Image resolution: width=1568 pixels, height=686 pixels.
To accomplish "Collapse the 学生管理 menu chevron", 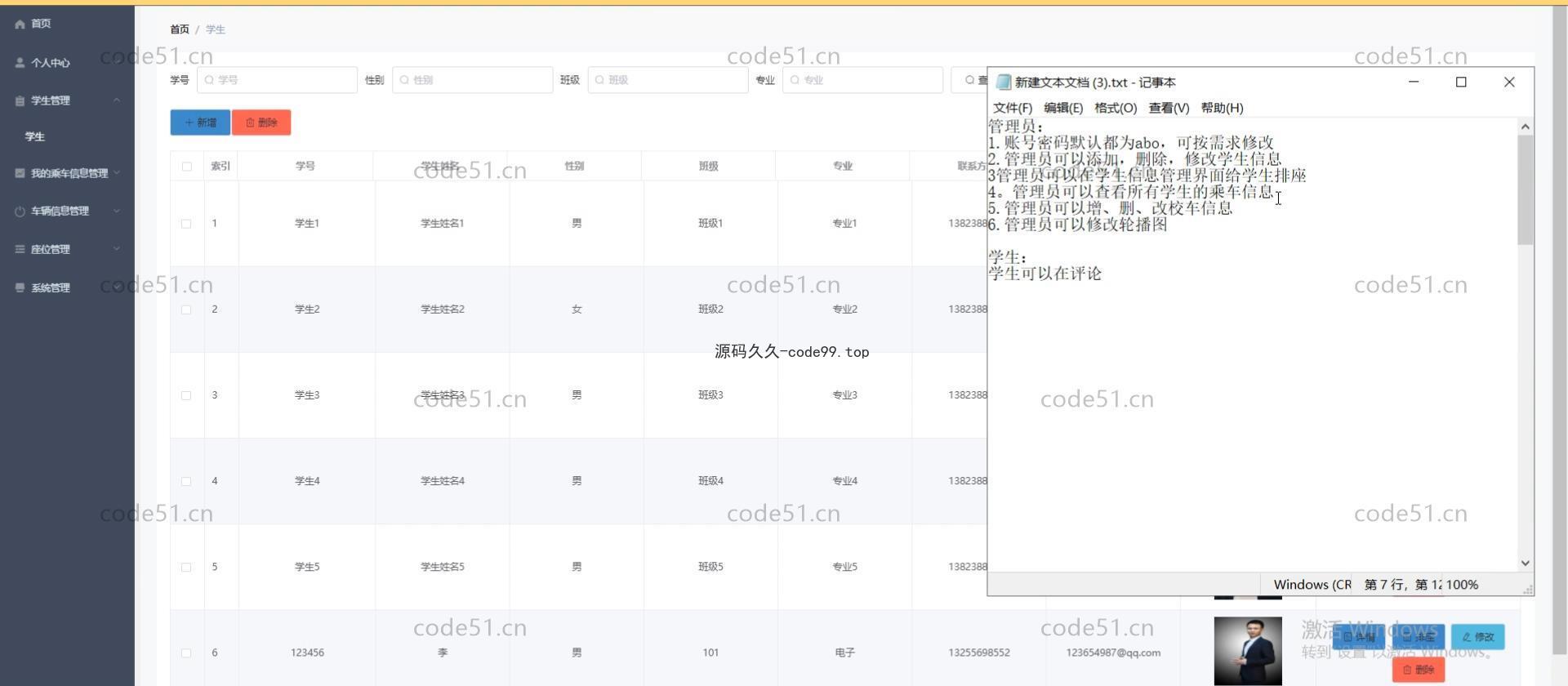I will coord(117,100).
